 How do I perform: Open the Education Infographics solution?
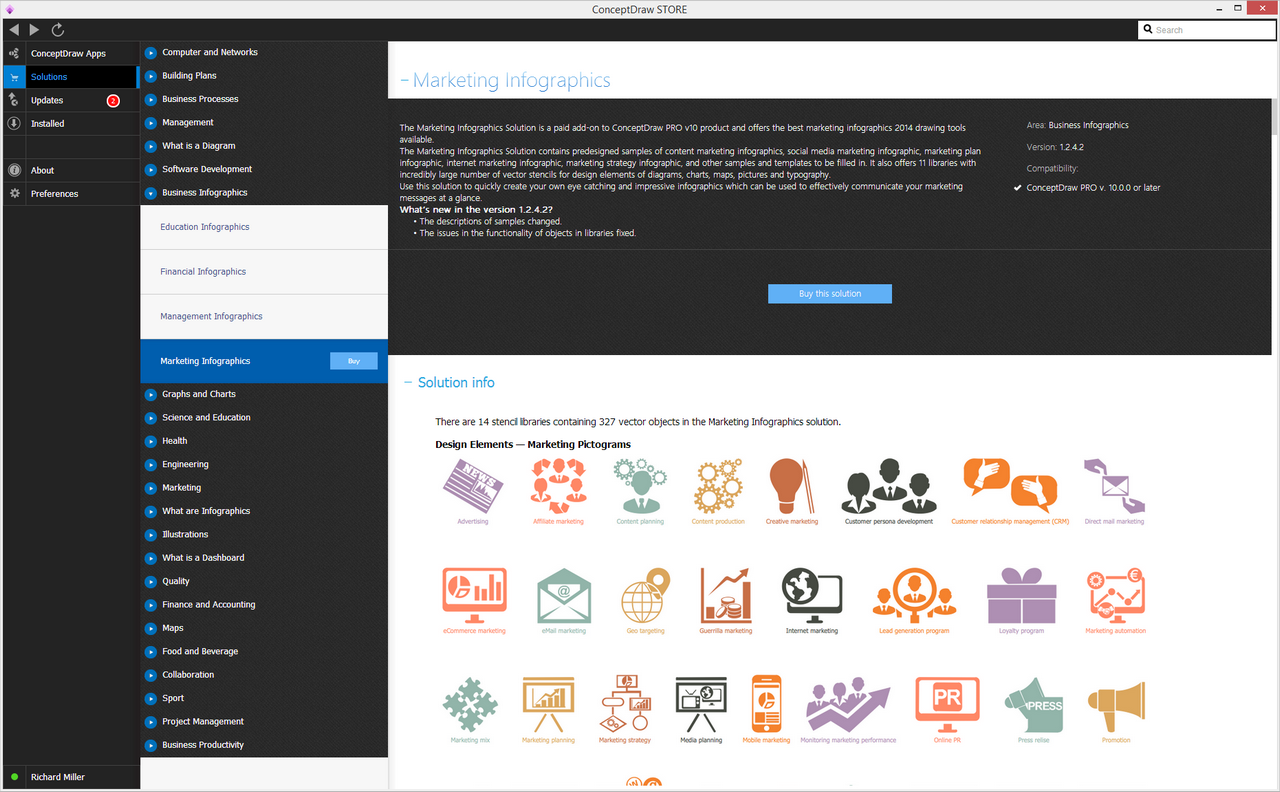[x=264, y=227]
